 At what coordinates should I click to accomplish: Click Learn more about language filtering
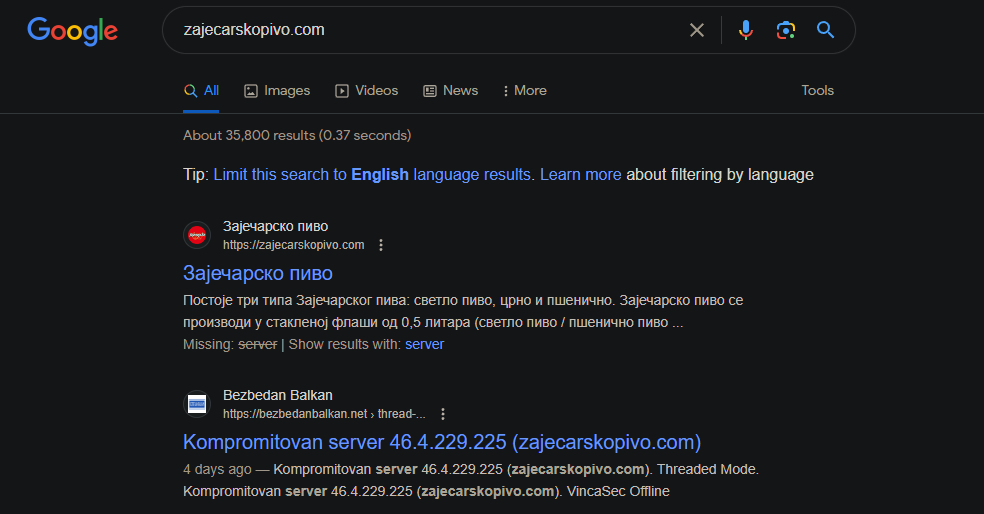point(580,174)
